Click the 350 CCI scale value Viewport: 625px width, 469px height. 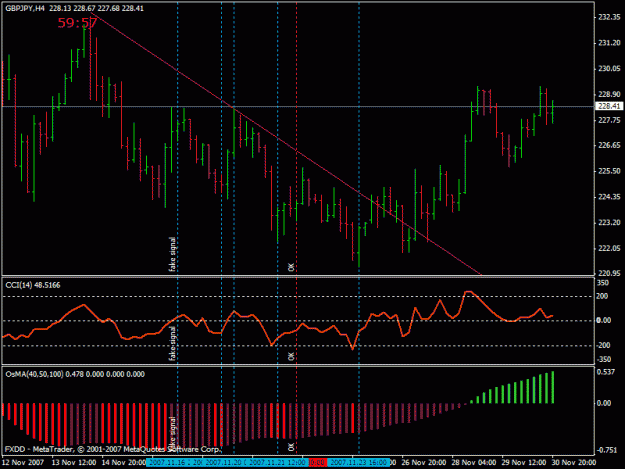click(x=603, y=283)
